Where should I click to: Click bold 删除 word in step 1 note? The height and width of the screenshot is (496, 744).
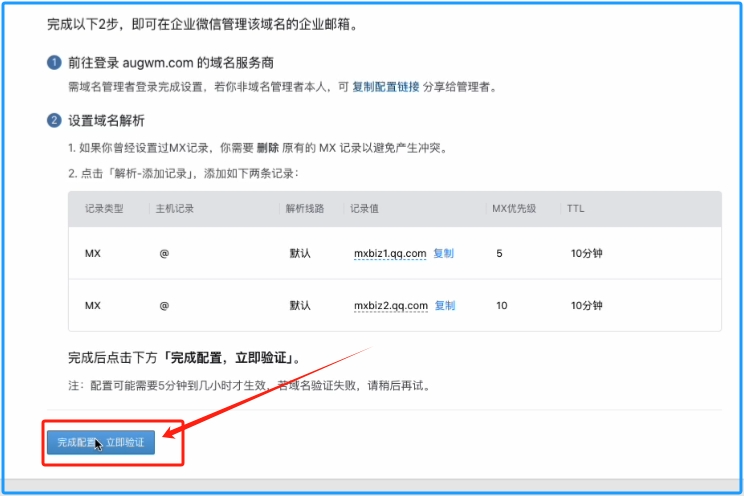click(x=268, y=148)
